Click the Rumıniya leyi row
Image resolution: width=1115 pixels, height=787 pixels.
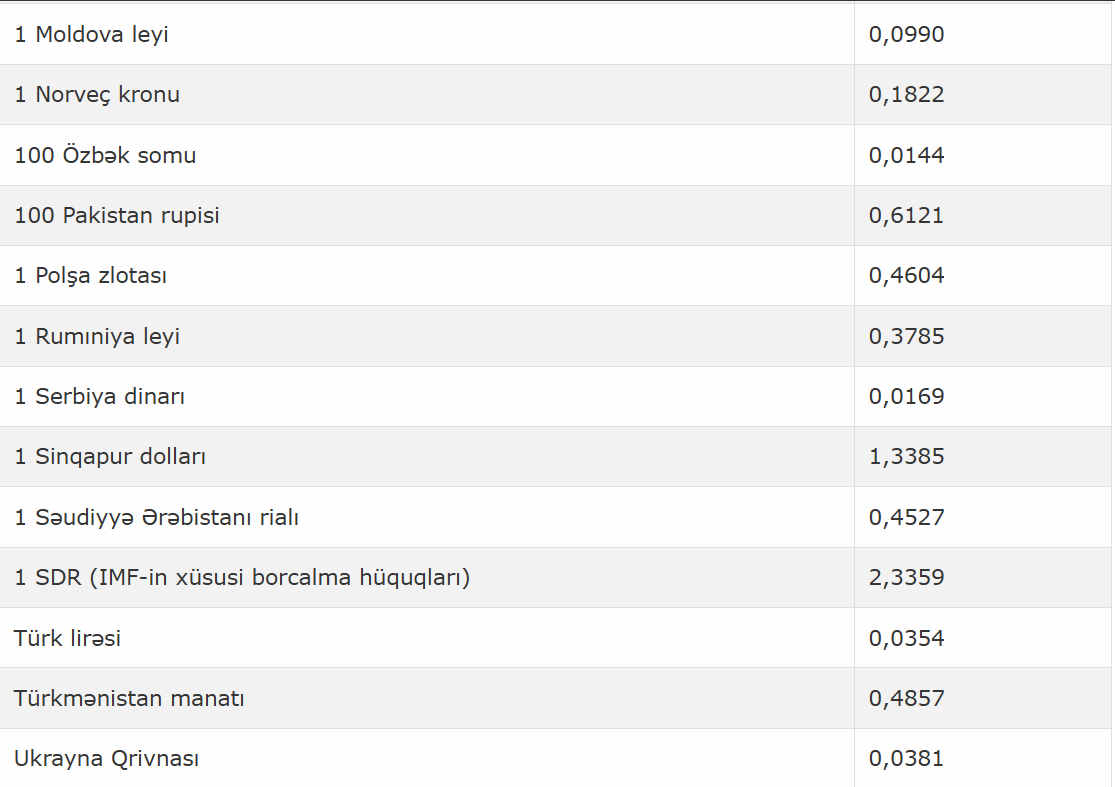pyautogui.click(x=555, y=336)
